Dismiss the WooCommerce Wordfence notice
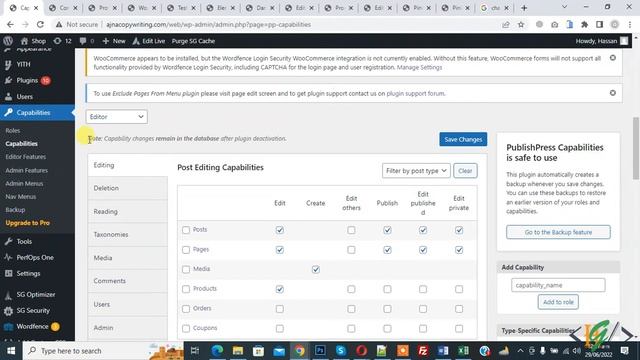Image resolution: width=640 pixels, height=360 pixels. point(613,58)
